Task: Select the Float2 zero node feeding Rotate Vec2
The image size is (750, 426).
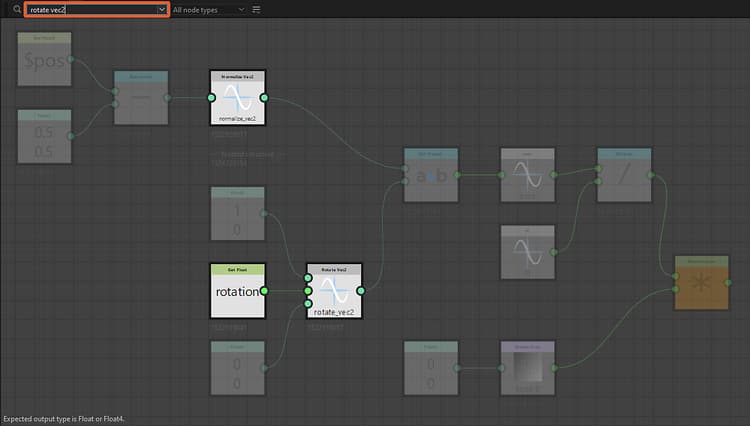Action: [238, 368]
